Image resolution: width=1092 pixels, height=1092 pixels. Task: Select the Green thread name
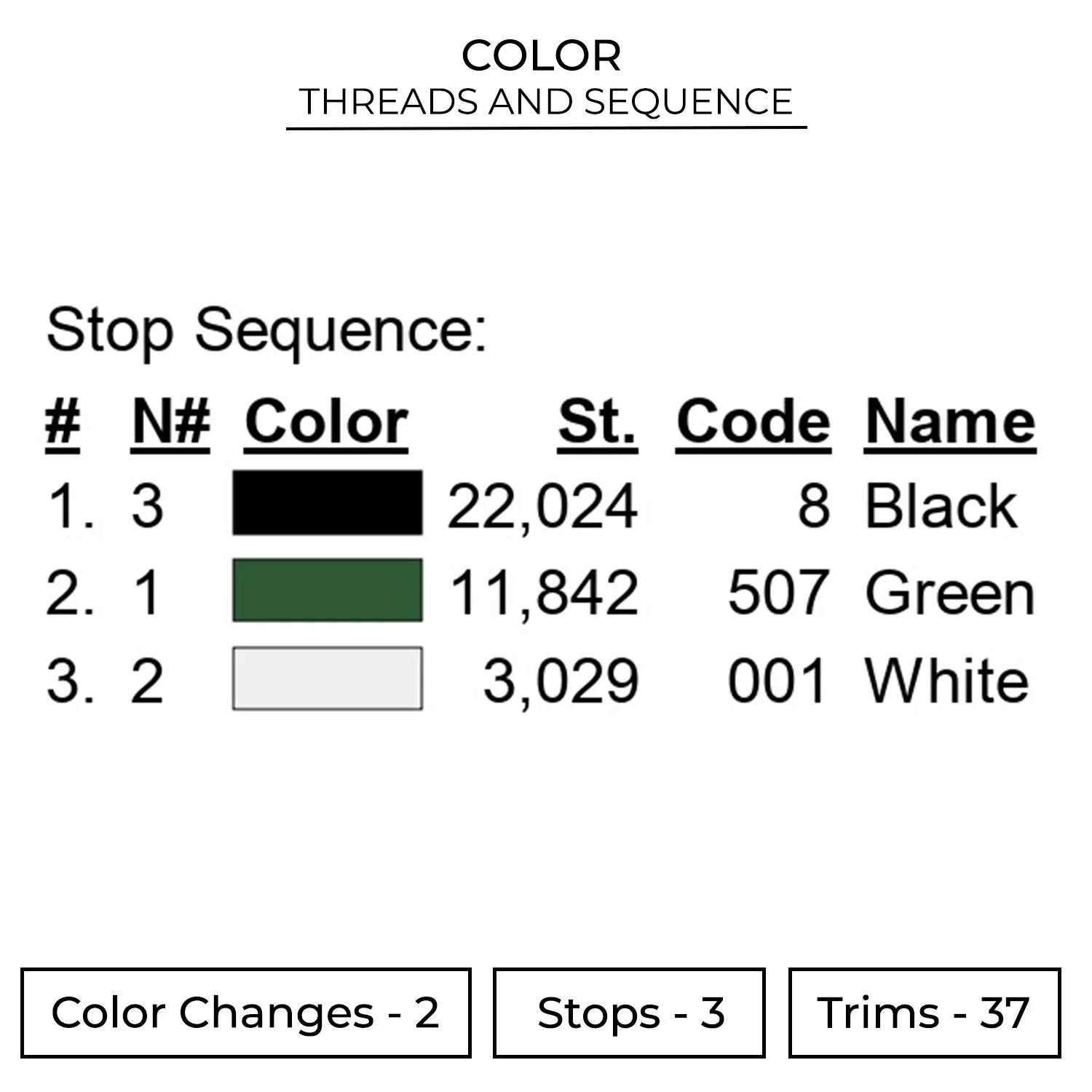point(949,593)
